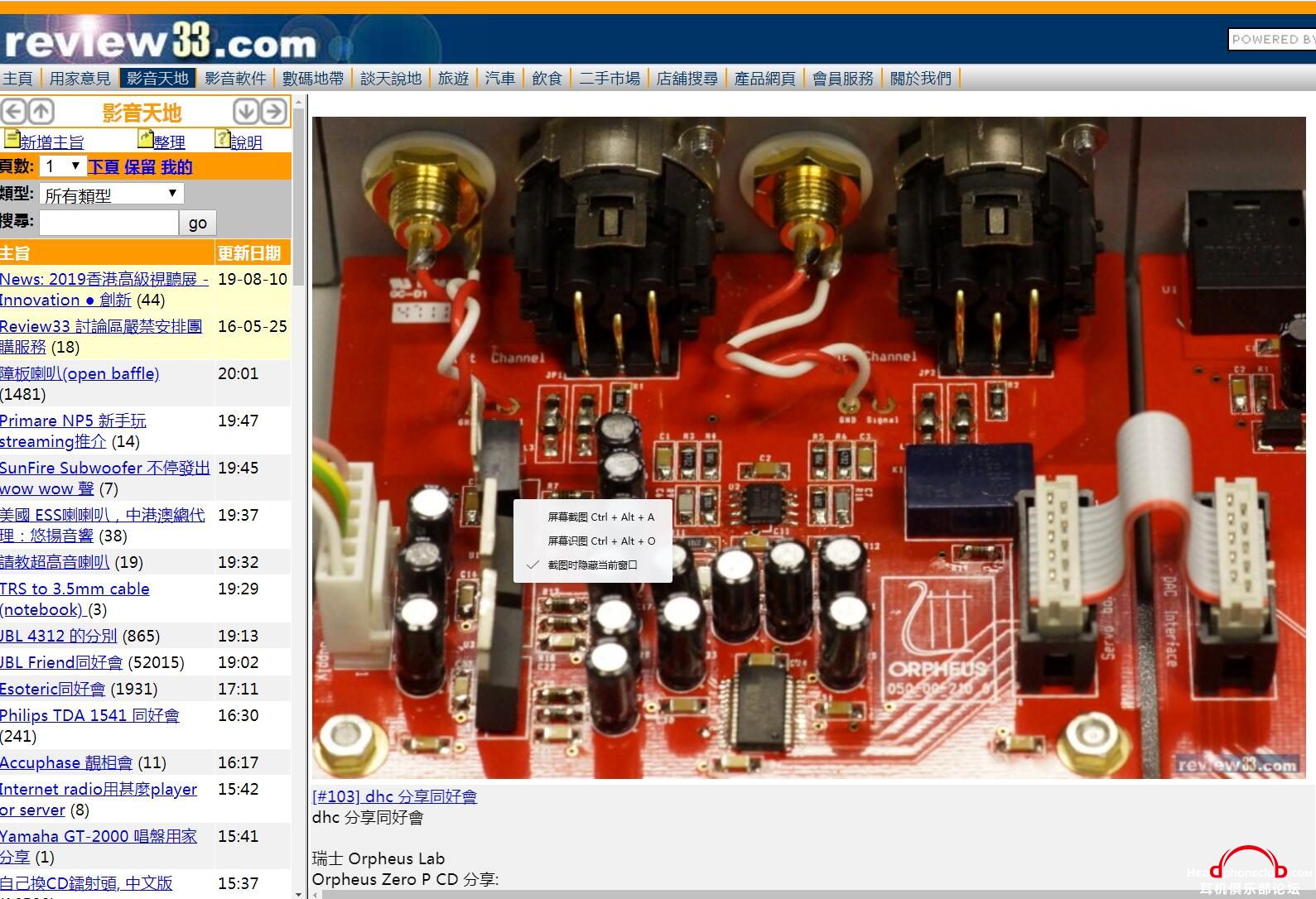Viewport: 1316px width, 899px height.
Task: Open the 關於我們 nav tab
Action: [921, 79]
